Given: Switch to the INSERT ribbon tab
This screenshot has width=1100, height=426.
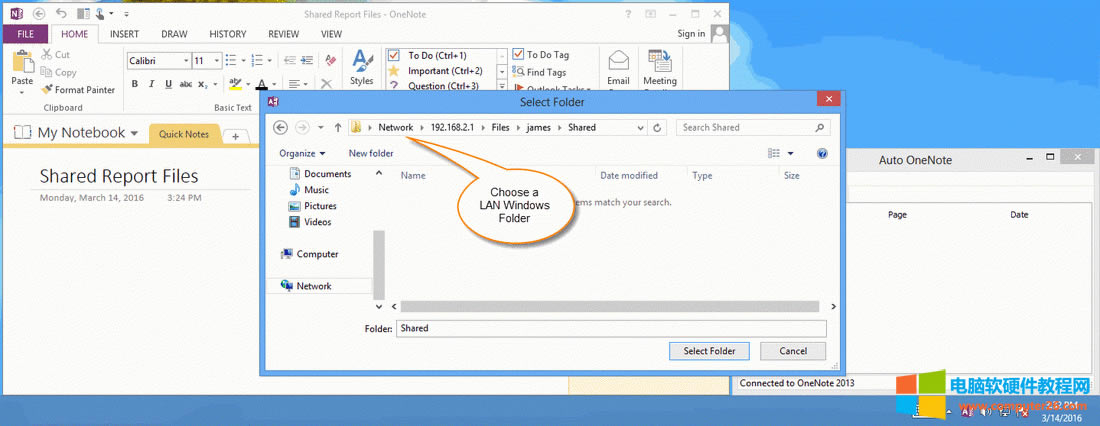Looking at the screenshot, I should 124,34.
